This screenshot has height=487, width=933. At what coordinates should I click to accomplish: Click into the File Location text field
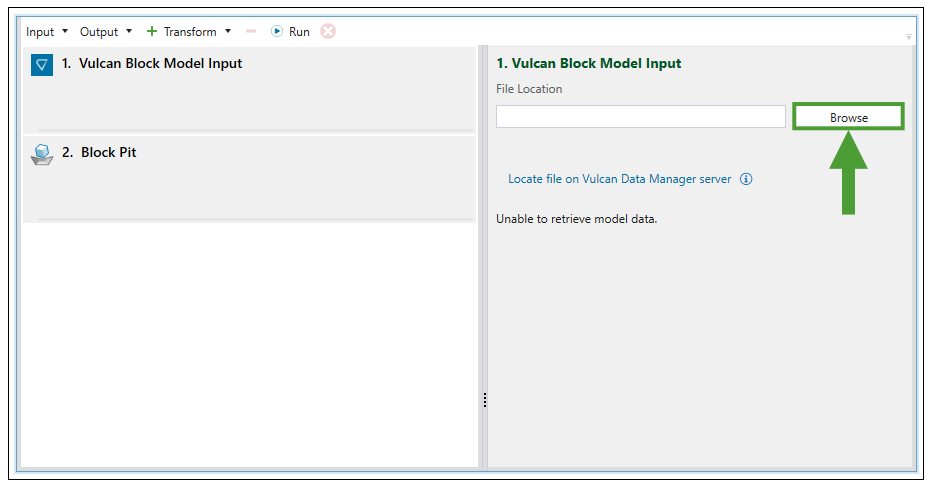(640, 117)
